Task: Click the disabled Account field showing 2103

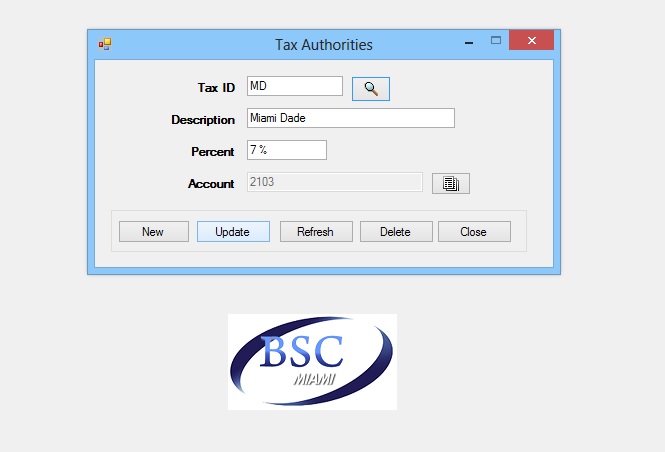Action: (335, 182)
